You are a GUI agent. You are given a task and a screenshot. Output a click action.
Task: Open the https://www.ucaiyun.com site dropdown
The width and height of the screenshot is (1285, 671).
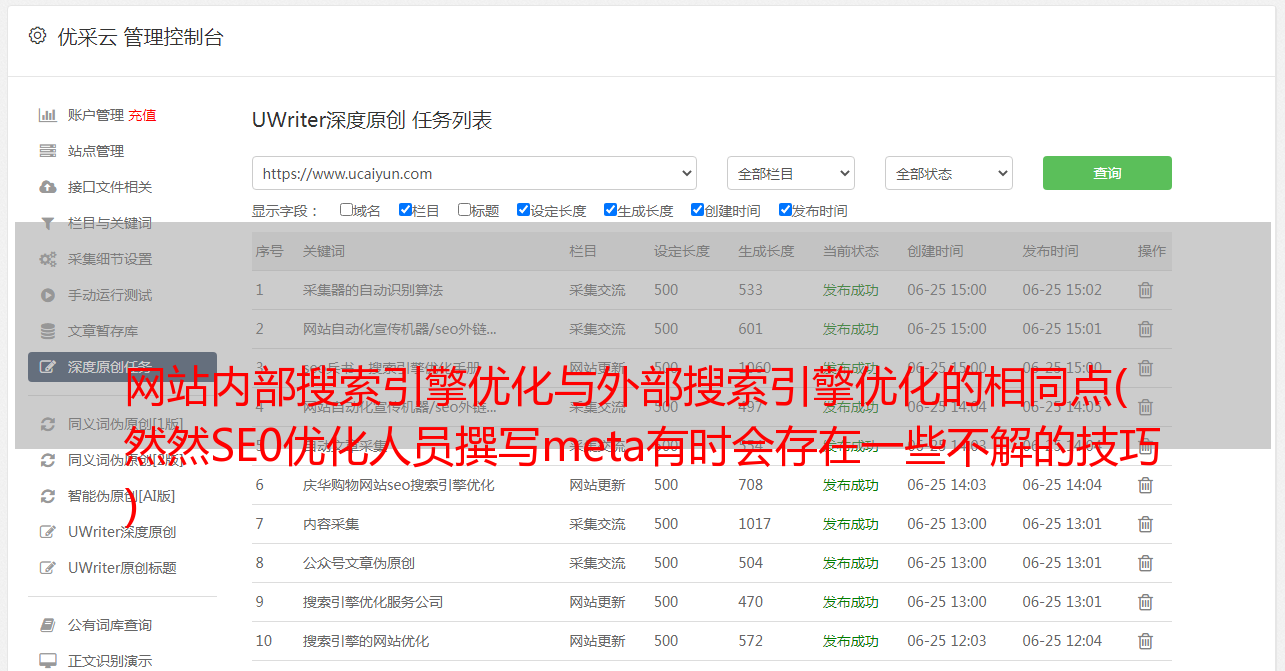tap(474, 173)
